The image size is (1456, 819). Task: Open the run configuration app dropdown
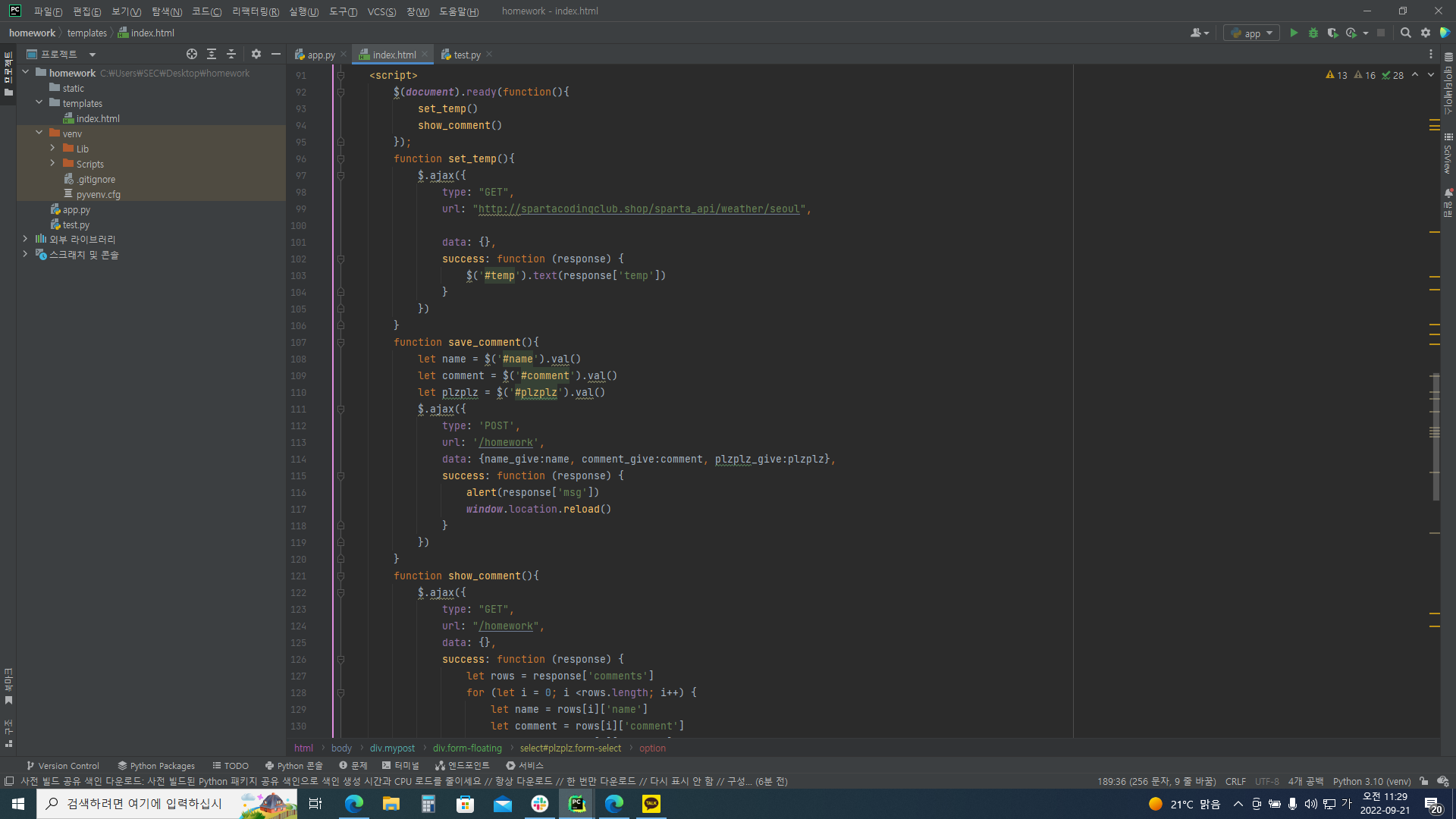point(1251,33)
